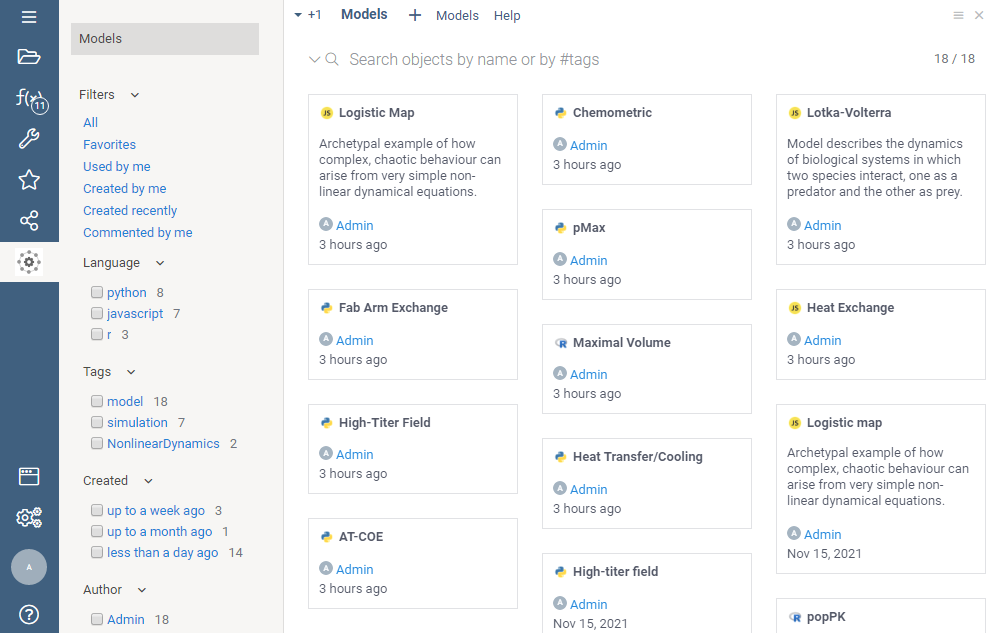The width and height of the screenshot is (991, 633).
Task: Click the share icon in sidebar
Action: click(x=29, y=221)
